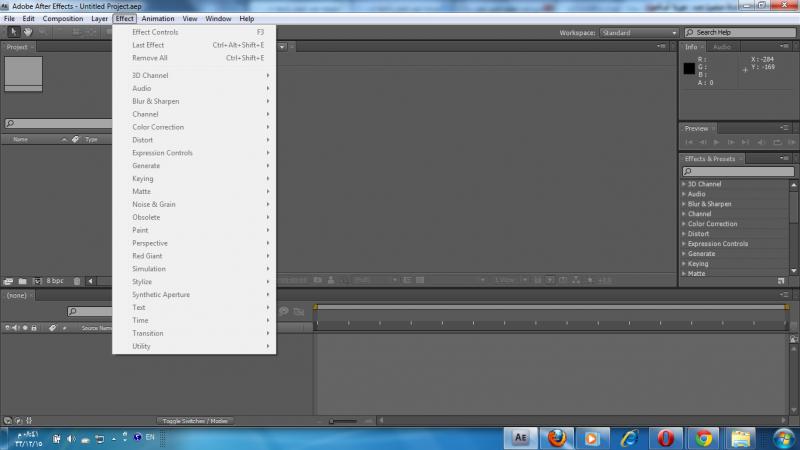Open the Workspace Standard dropdown
800x450 pixels.
(639, 33)
